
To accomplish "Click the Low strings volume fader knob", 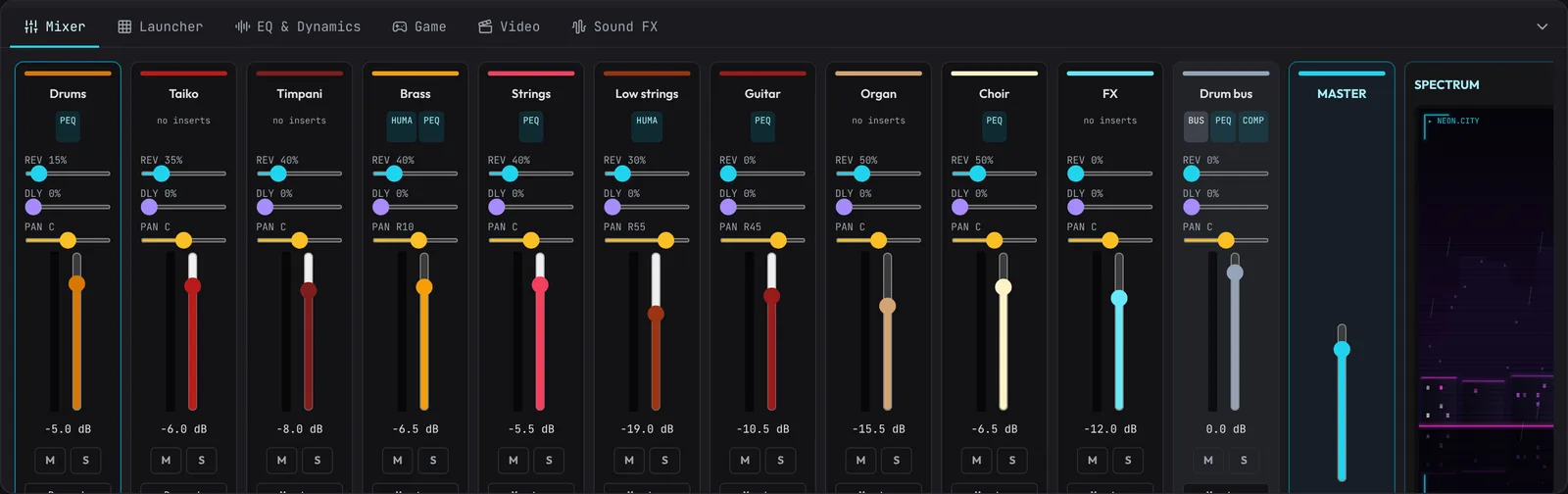I will click(x=656, y=314).
